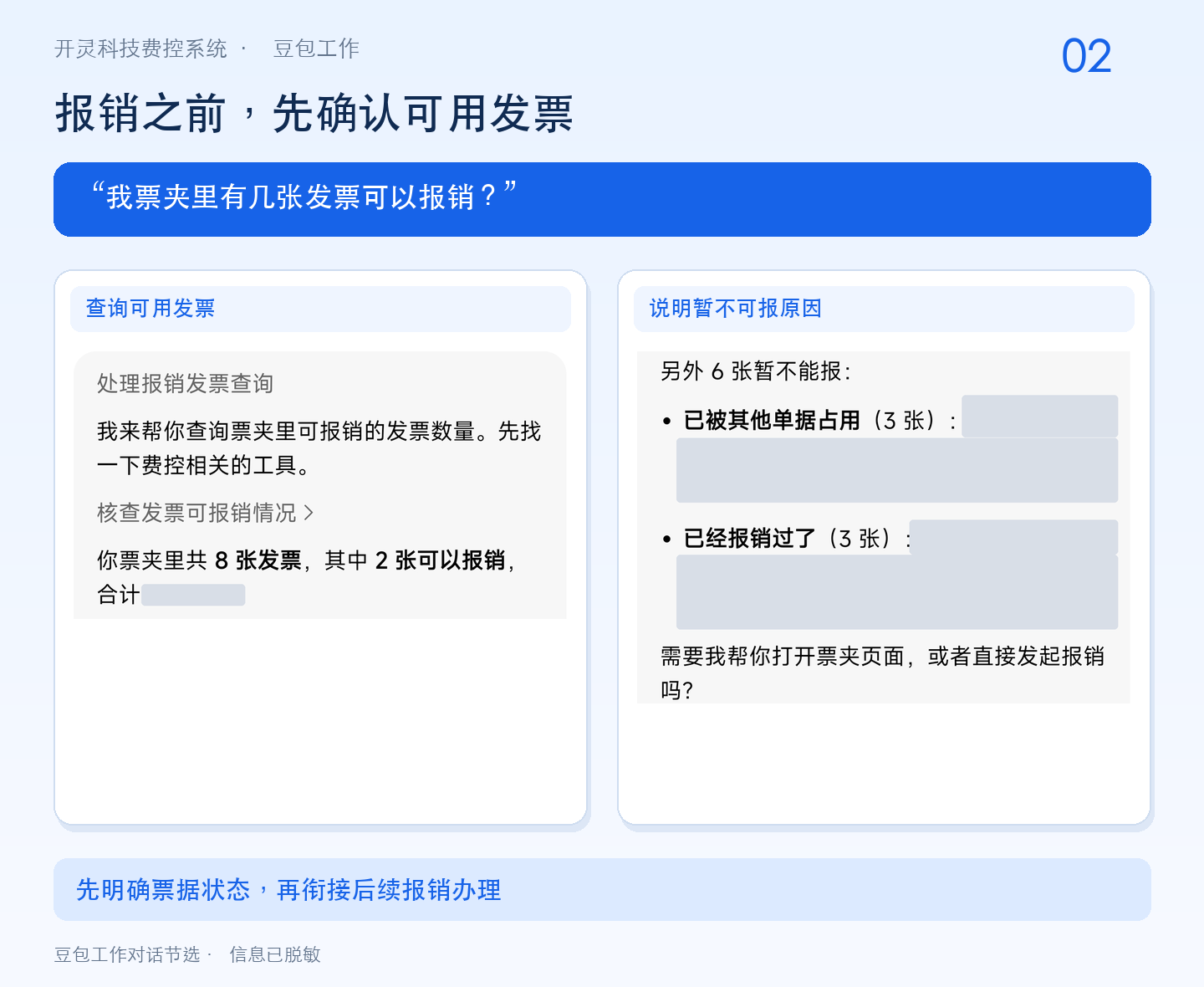Click the text 处理报销发票查询

pyautogui.click(x=186, y=384)
